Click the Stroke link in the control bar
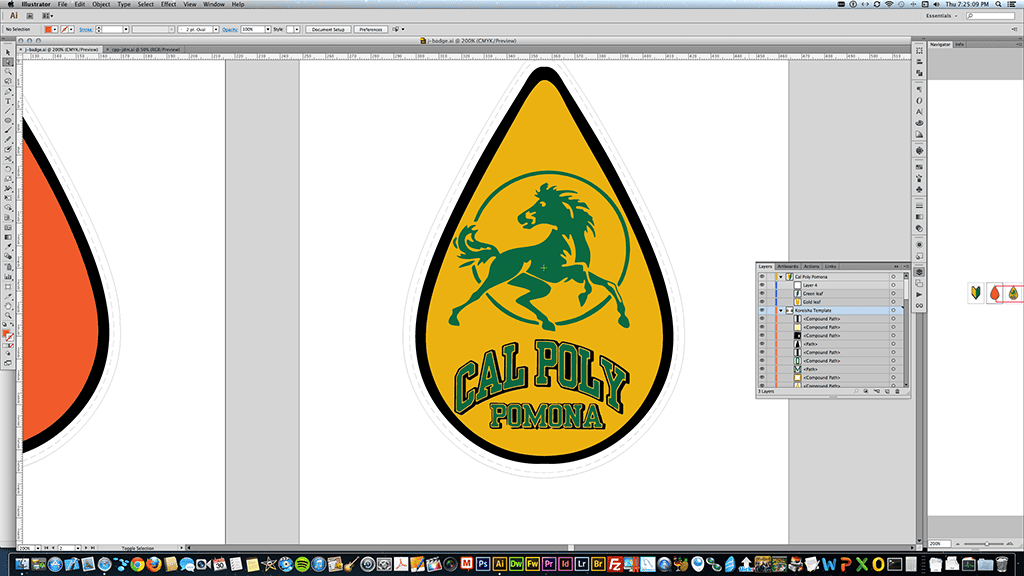This screenshot has height=576, width=1024. click(86, 29)
